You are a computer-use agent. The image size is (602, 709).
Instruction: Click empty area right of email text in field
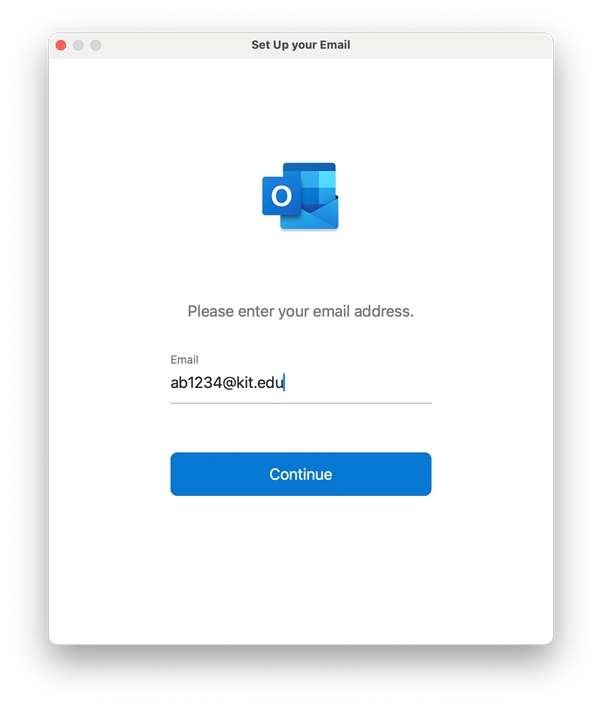tap(360, 382)
